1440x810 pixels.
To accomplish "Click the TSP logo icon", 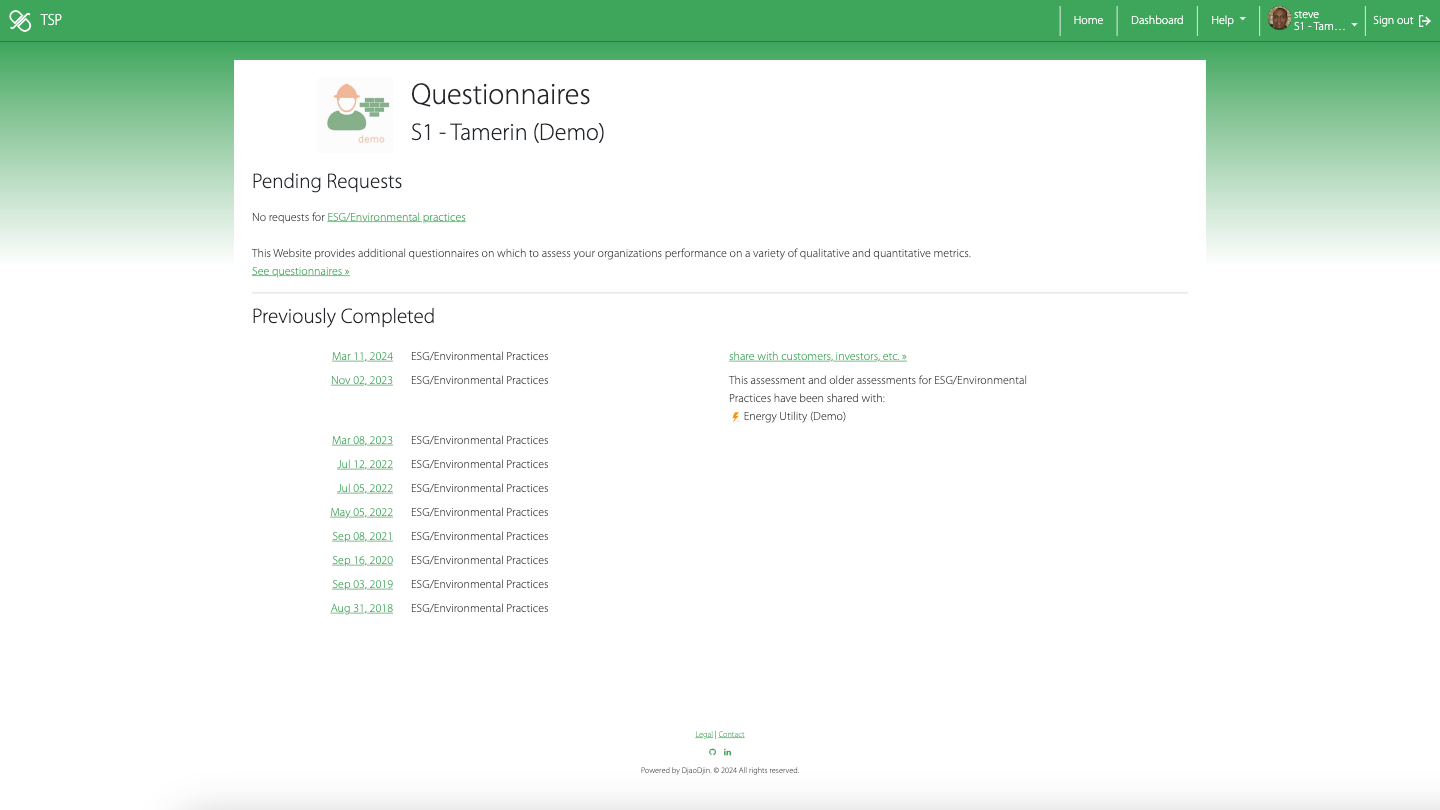I will [20, 20].
